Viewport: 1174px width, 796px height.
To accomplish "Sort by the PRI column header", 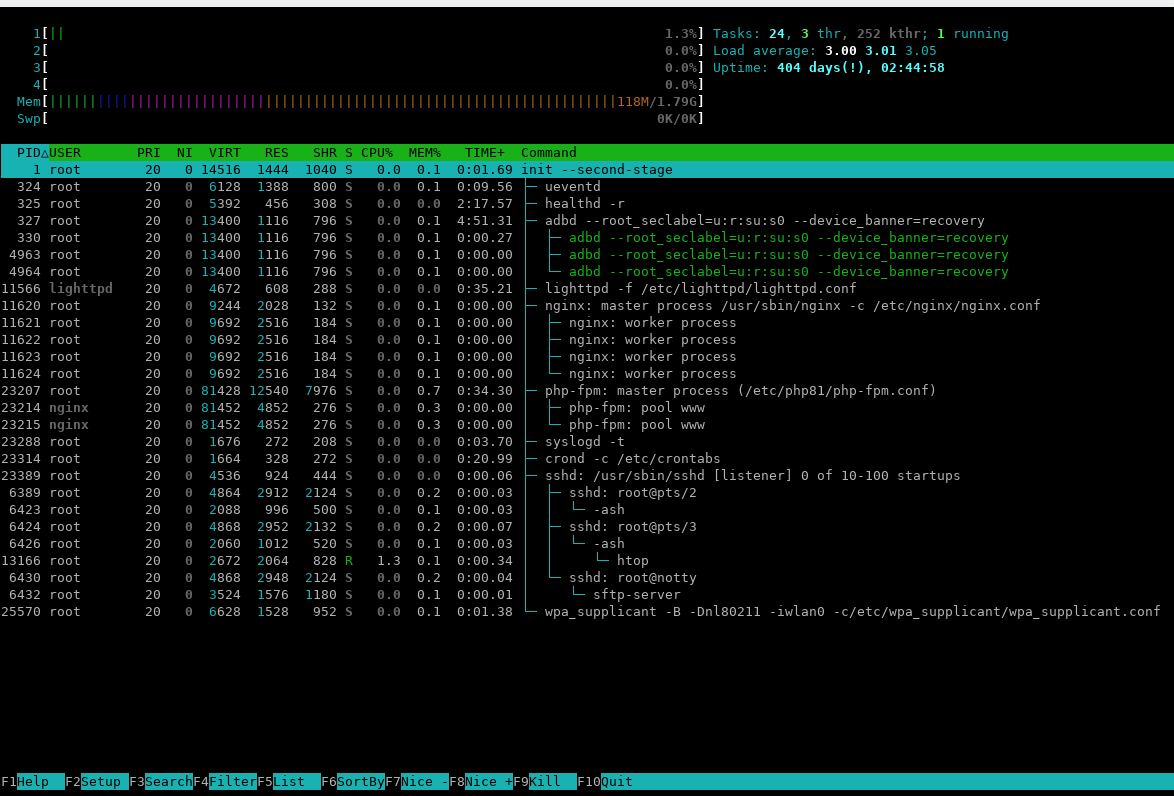I will 148,153.
